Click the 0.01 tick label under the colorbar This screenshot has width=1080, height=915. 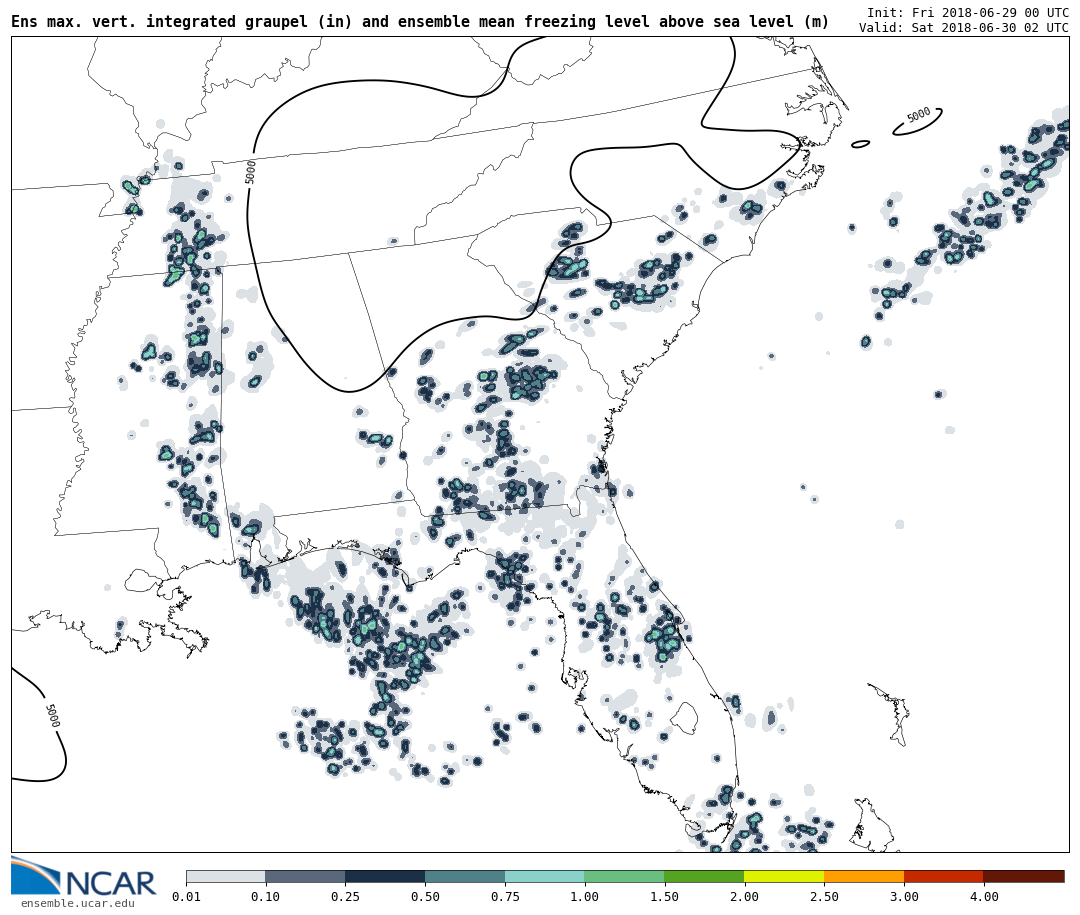pyautogui.click(x=186, y=897)
